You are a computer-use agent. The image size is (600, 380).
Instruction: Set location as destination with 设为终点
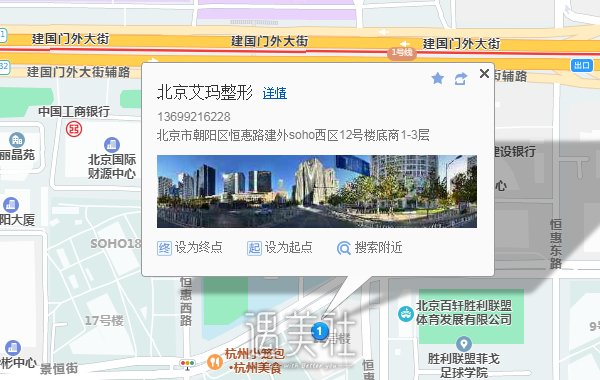190,248
